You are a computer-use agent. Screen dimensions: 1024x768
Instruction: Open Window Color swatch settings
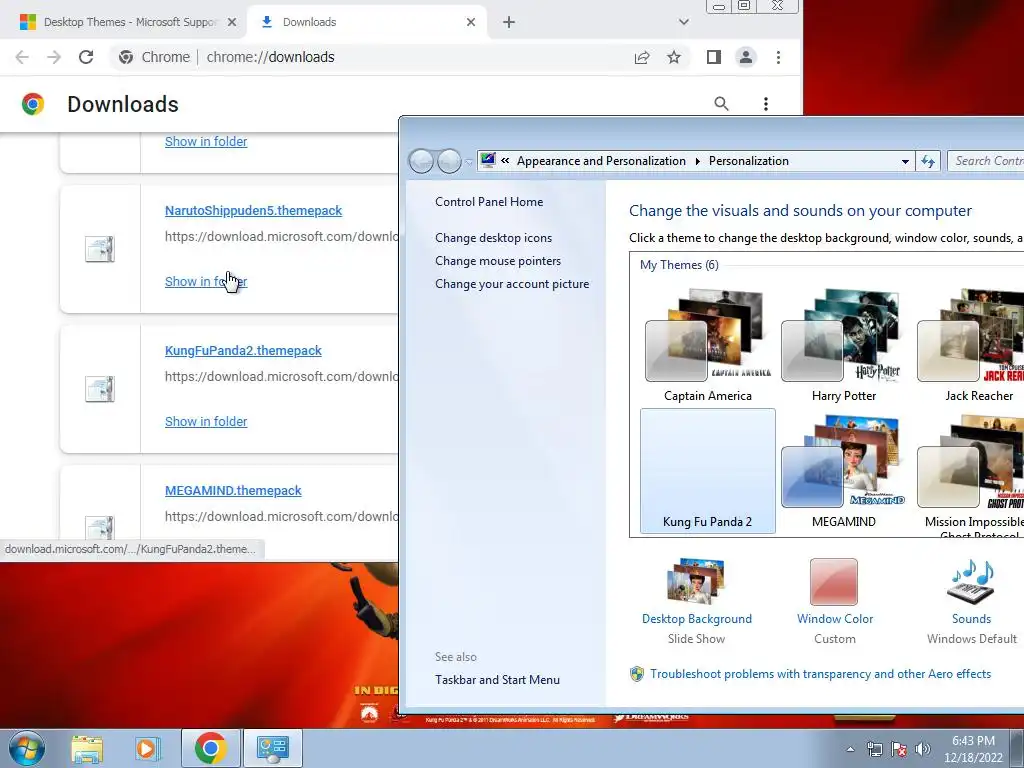(834, 582)
